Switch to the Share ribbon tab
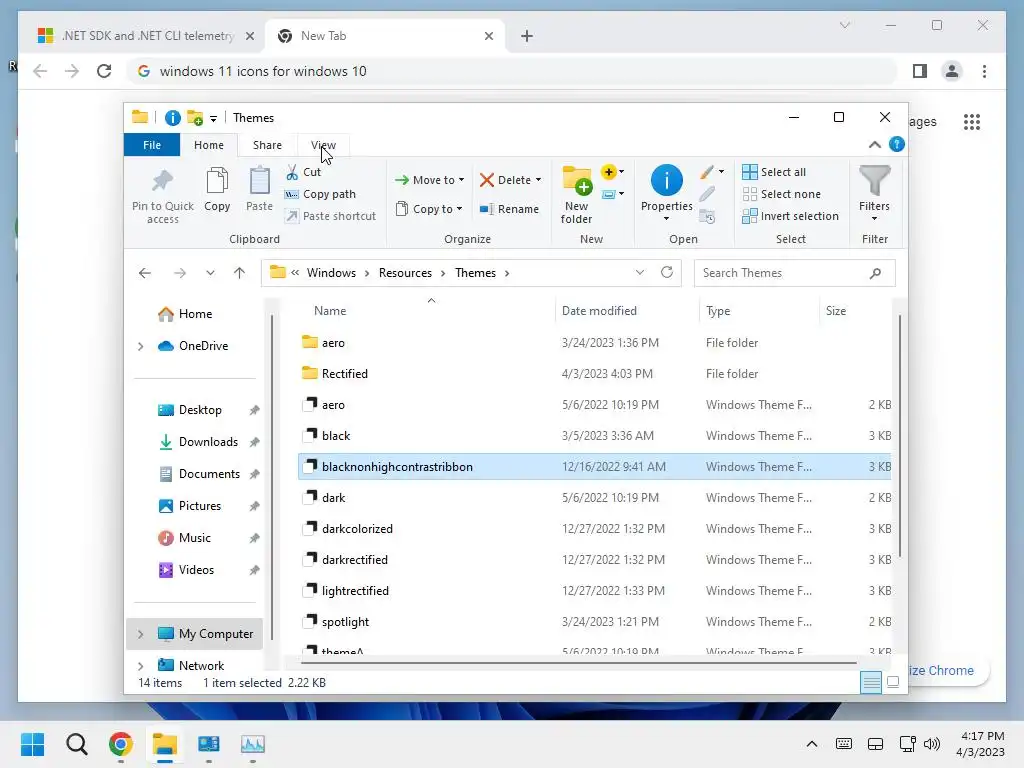The image size is (1024, 768). point(267,145)
